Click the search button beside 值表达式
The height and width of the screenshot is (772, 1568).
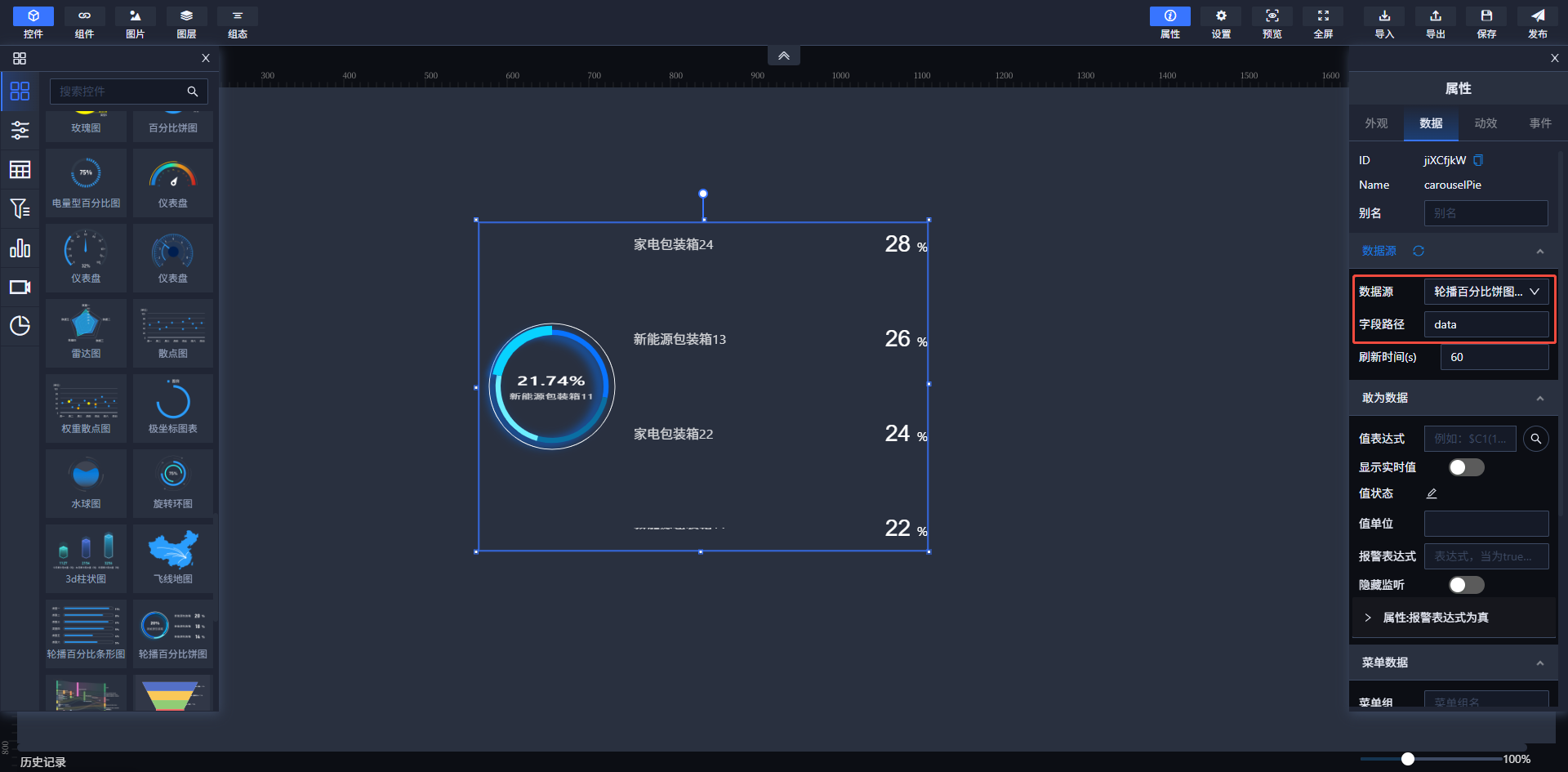(x=1535, y=439)
